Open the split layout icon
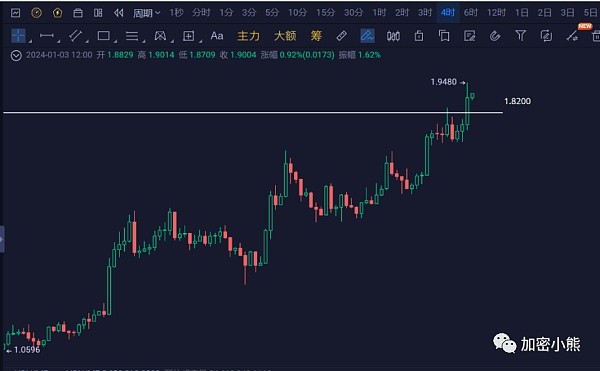600x371 pixels. (98, 13)
